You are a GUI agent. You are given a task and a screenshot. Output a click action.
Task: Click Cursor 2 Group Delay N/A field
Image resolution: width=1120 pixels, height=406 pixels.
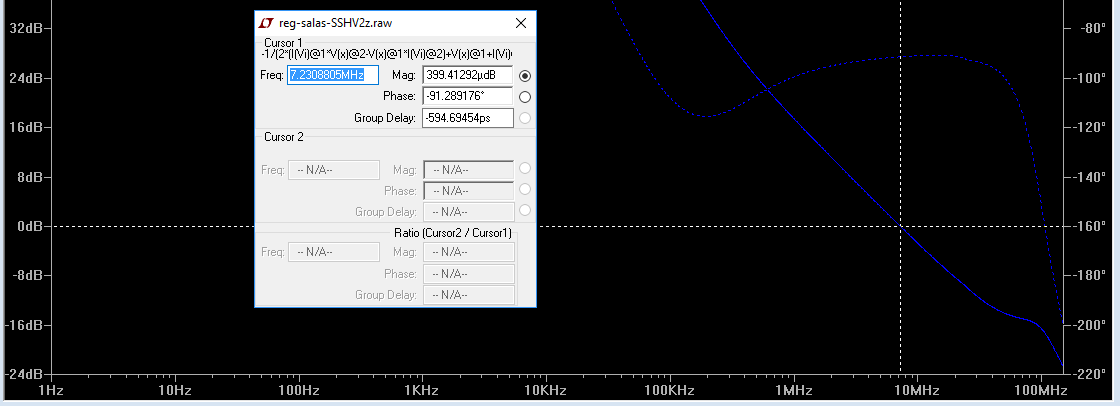pyautogui.click(x=469, y=212)
